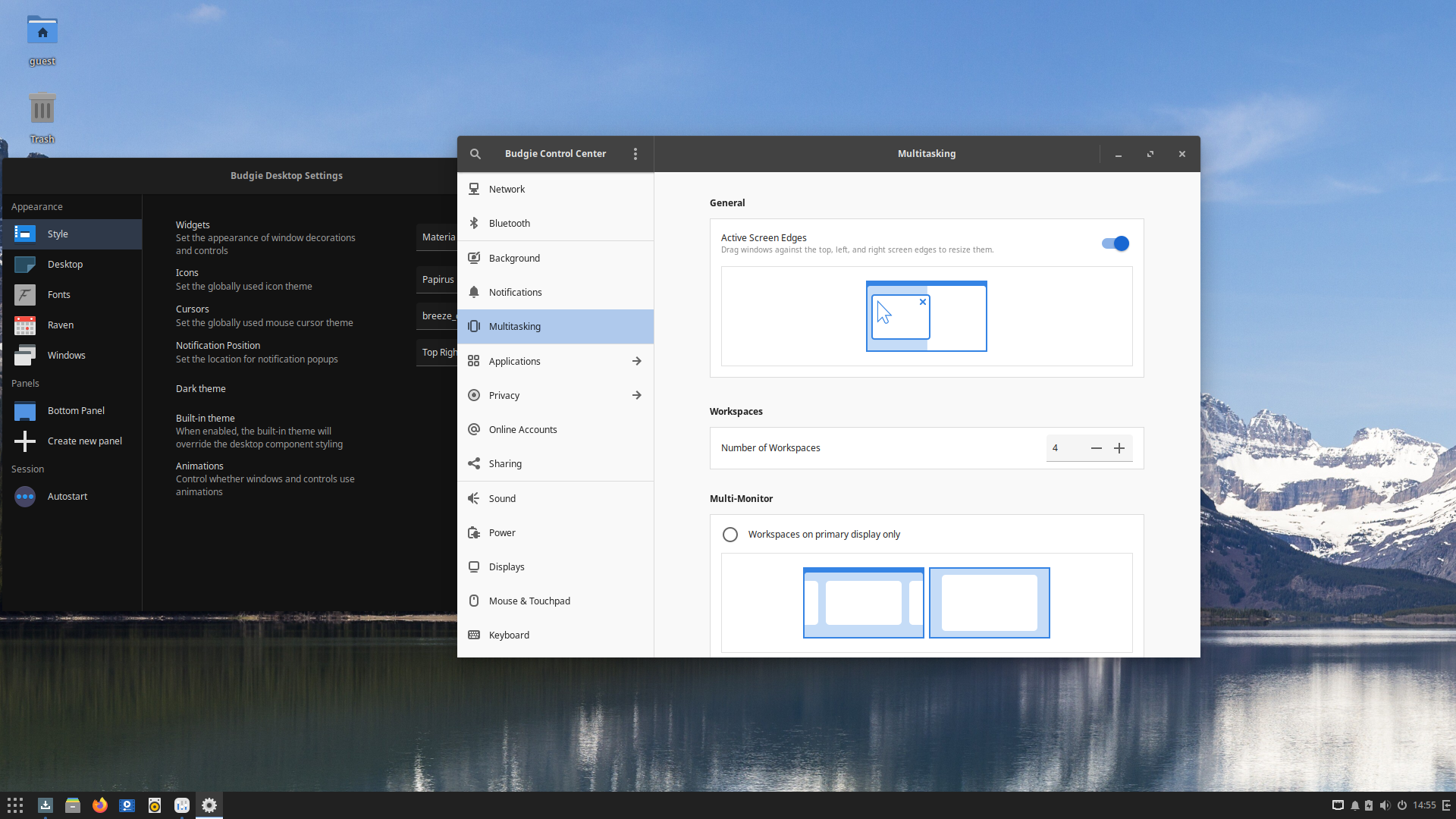Open Sharing settings
Screen dimensions: 1456x819
555,464
